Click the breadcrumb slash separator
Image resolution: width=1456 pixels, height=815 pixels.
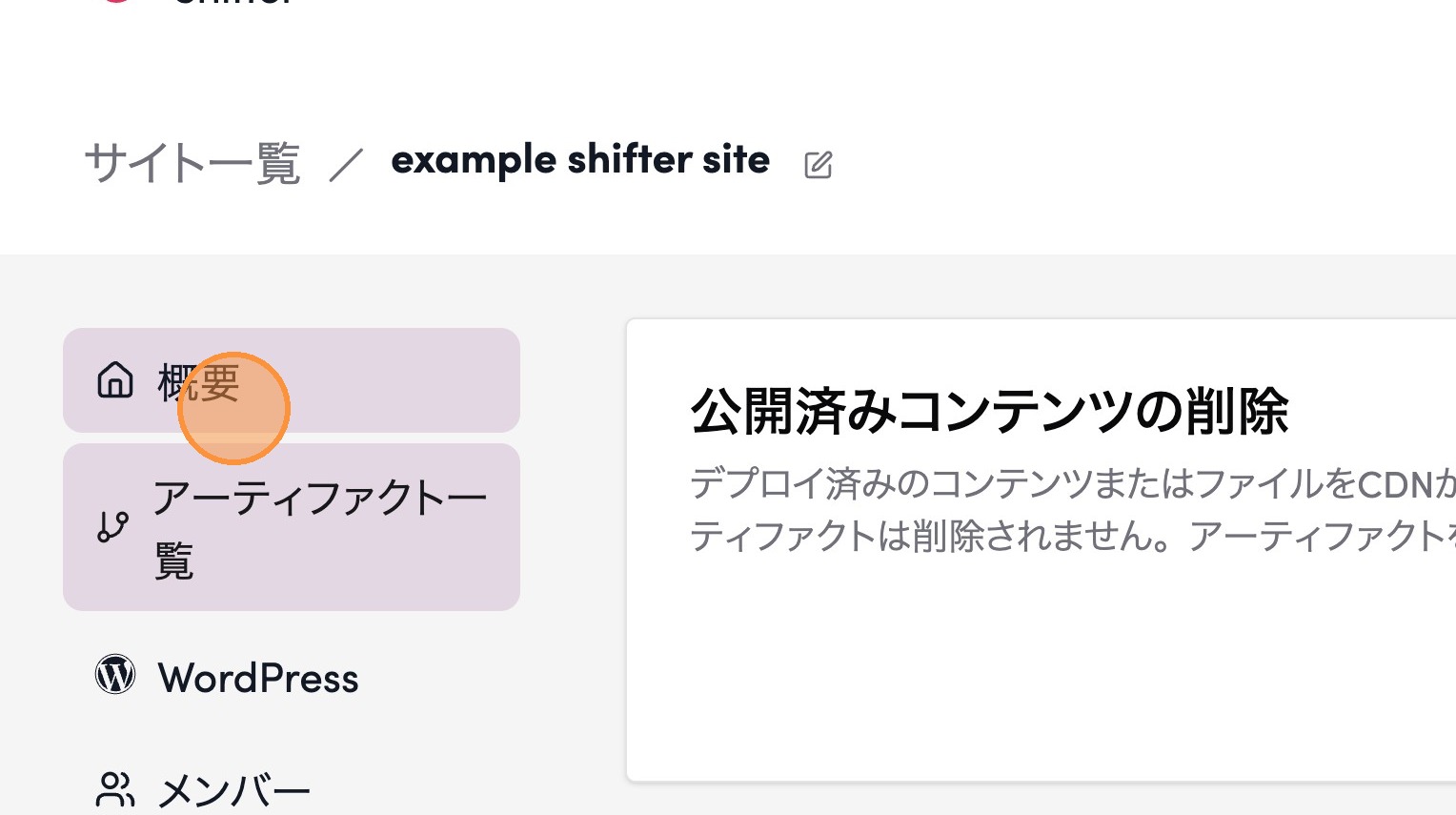[x=346, y=164]
